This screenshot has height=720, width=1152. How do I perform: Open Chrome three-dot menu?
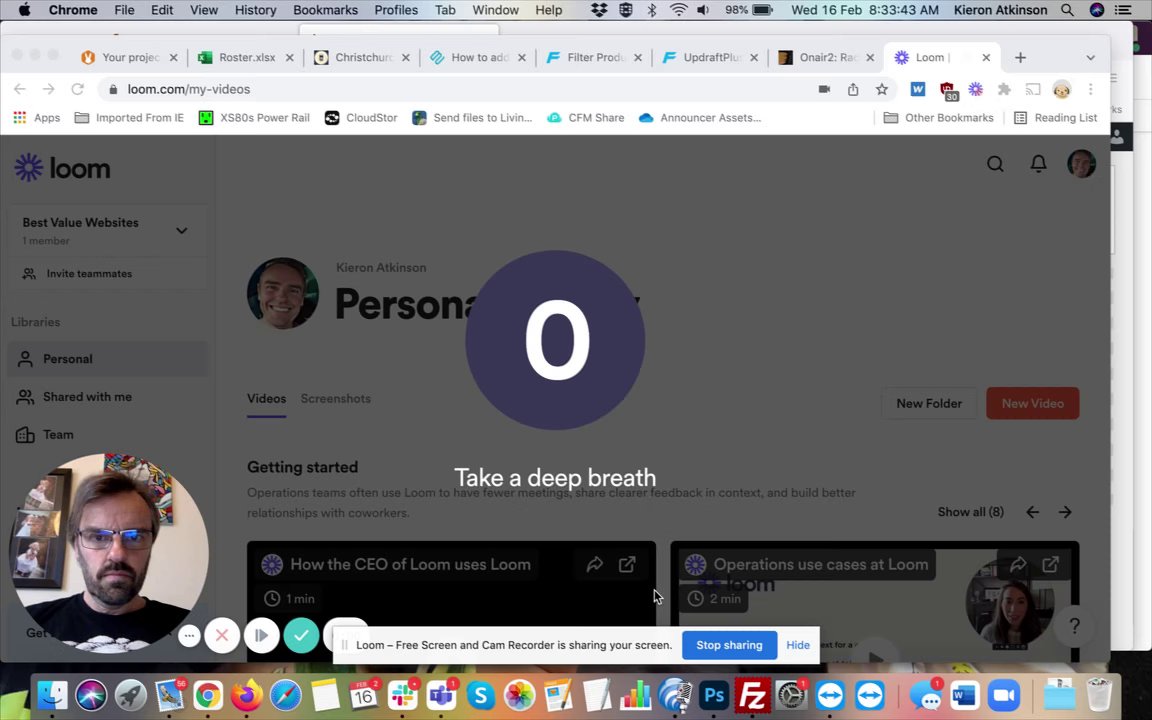(x=1090, y=89)
